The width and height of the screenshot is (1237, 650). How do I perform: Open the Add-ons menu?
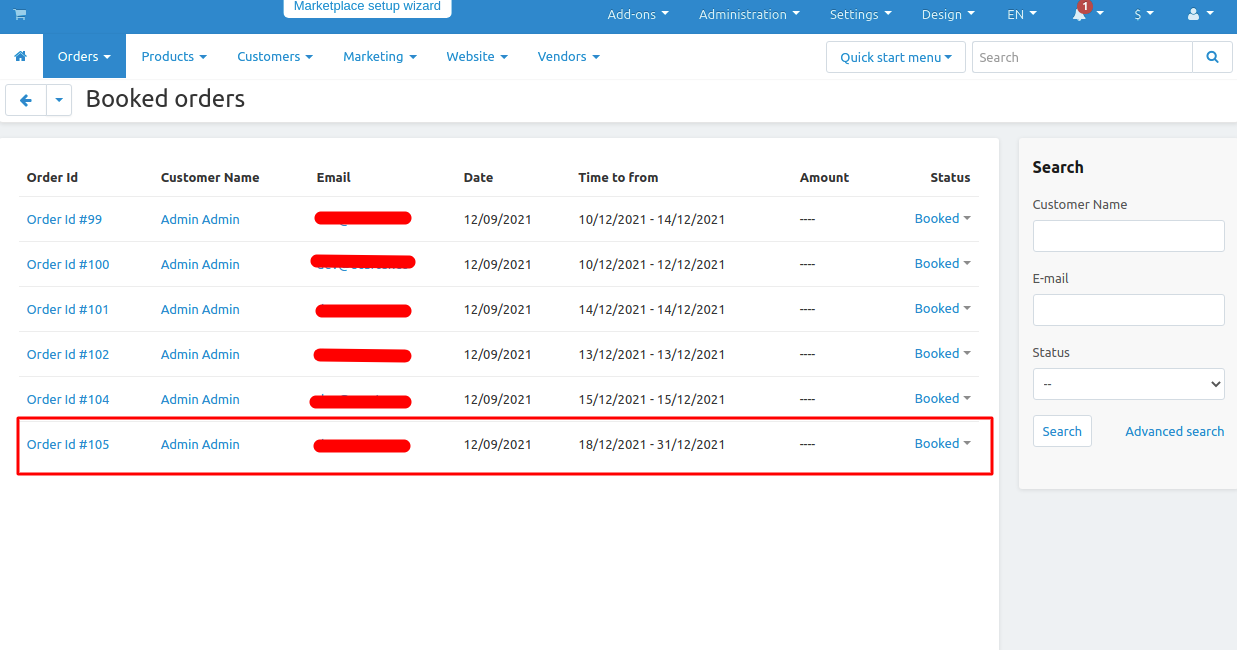638,14
